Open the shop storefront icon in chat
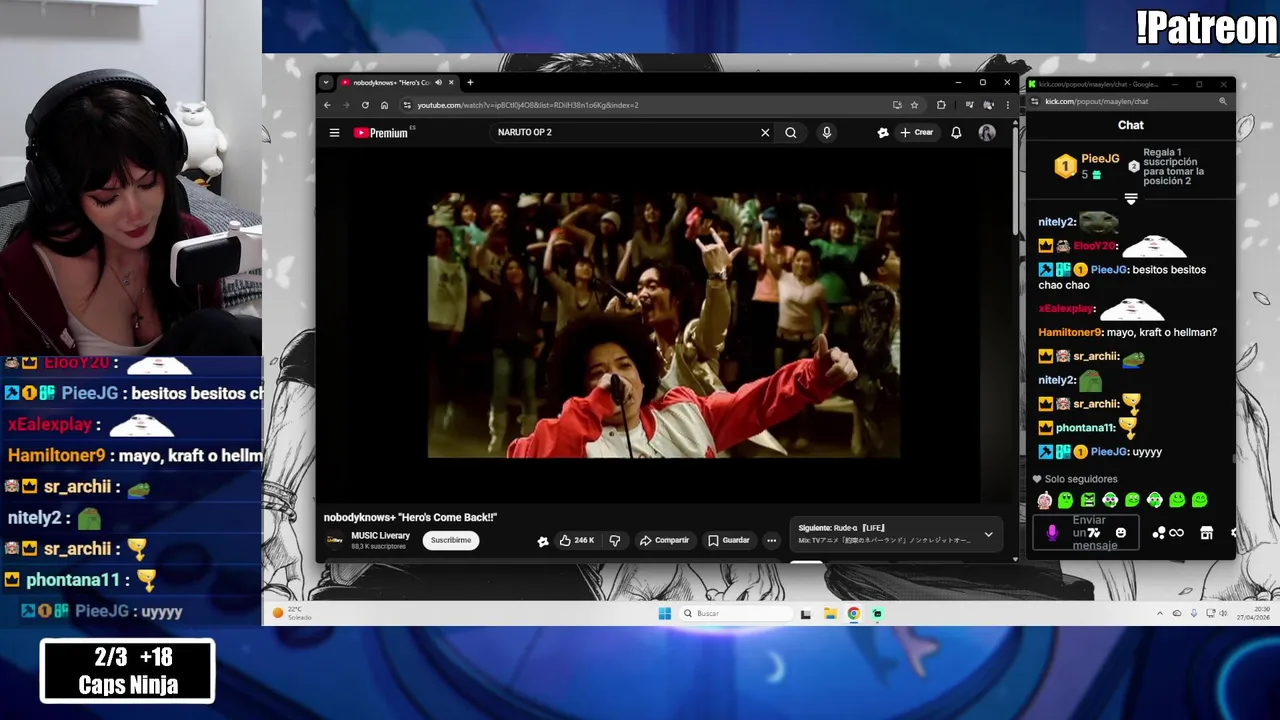This screenshot has width=1280, height=720. coord(1207,533)
